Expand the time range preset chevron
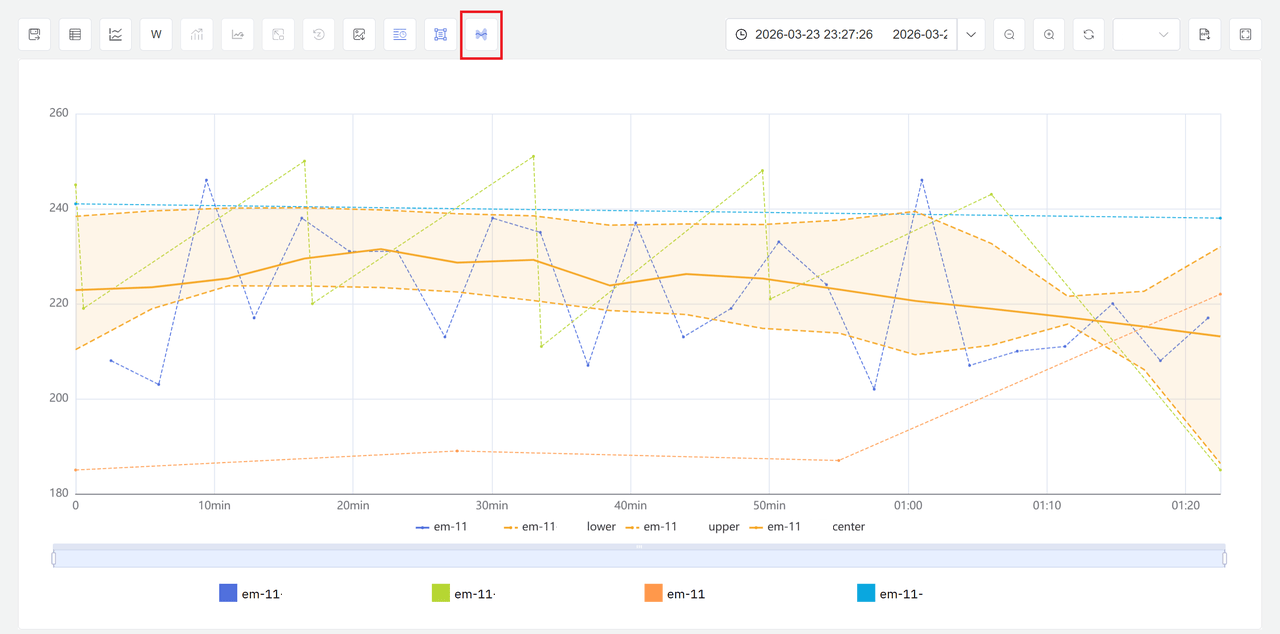 pyautogui.click(x=971, y=35)
